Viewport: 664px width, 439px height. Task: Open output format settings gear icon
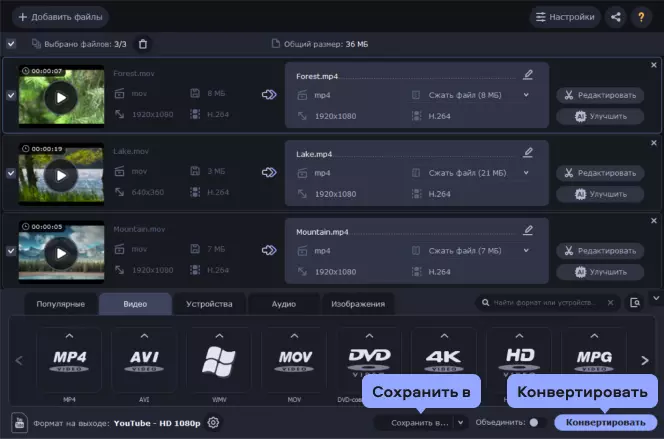coord(213,422)
